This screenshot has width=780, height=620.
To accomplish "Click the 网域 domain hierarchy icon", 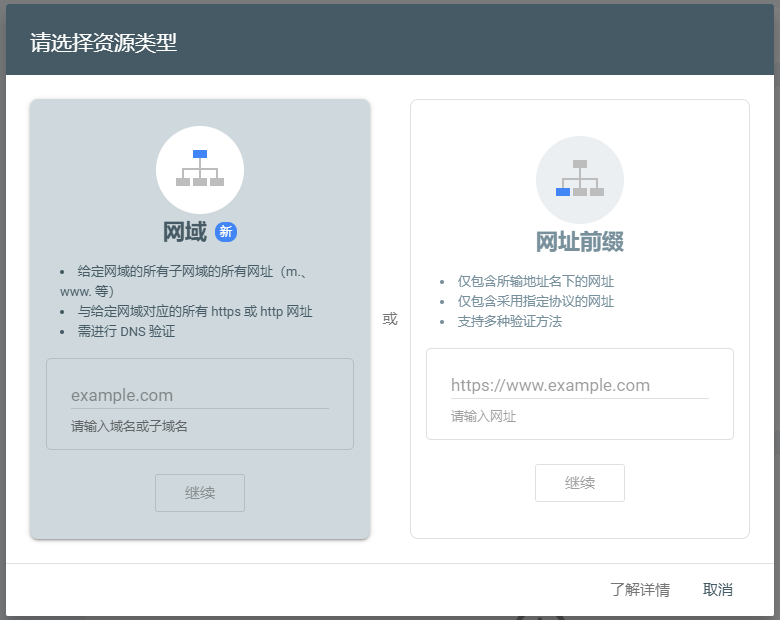I will (x=200, y=169).
